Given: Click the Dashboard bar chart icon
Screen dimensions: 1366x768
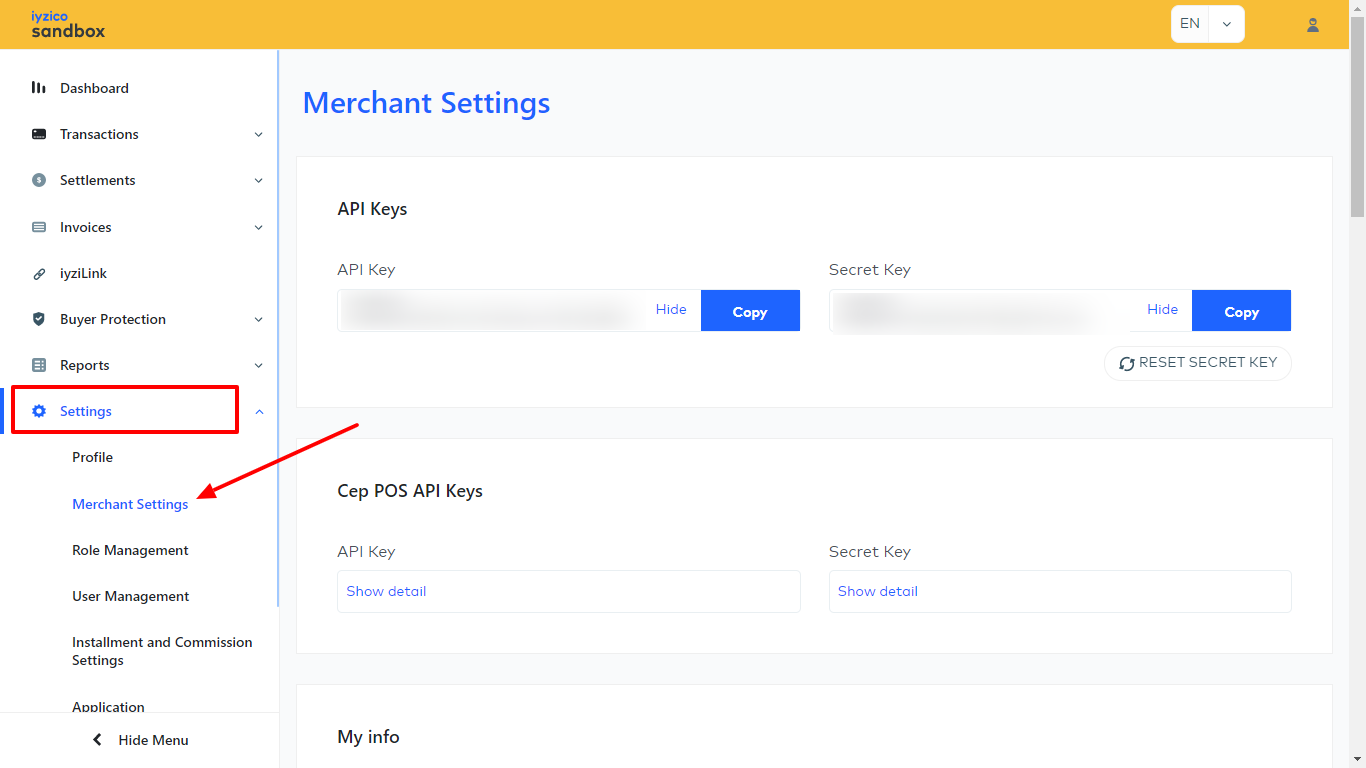Looking at the screenshot, I should tap(39, 88).
